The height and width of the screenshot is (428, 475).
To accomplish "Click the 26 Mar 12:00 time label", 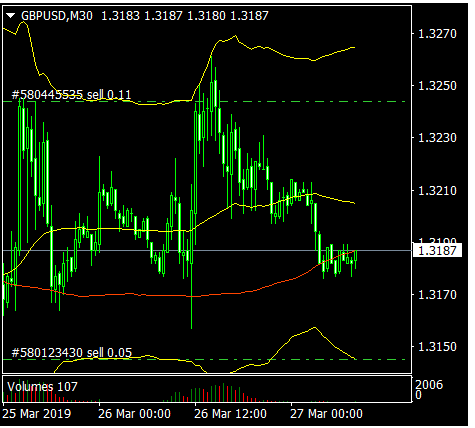I will [x=230, y=414].
